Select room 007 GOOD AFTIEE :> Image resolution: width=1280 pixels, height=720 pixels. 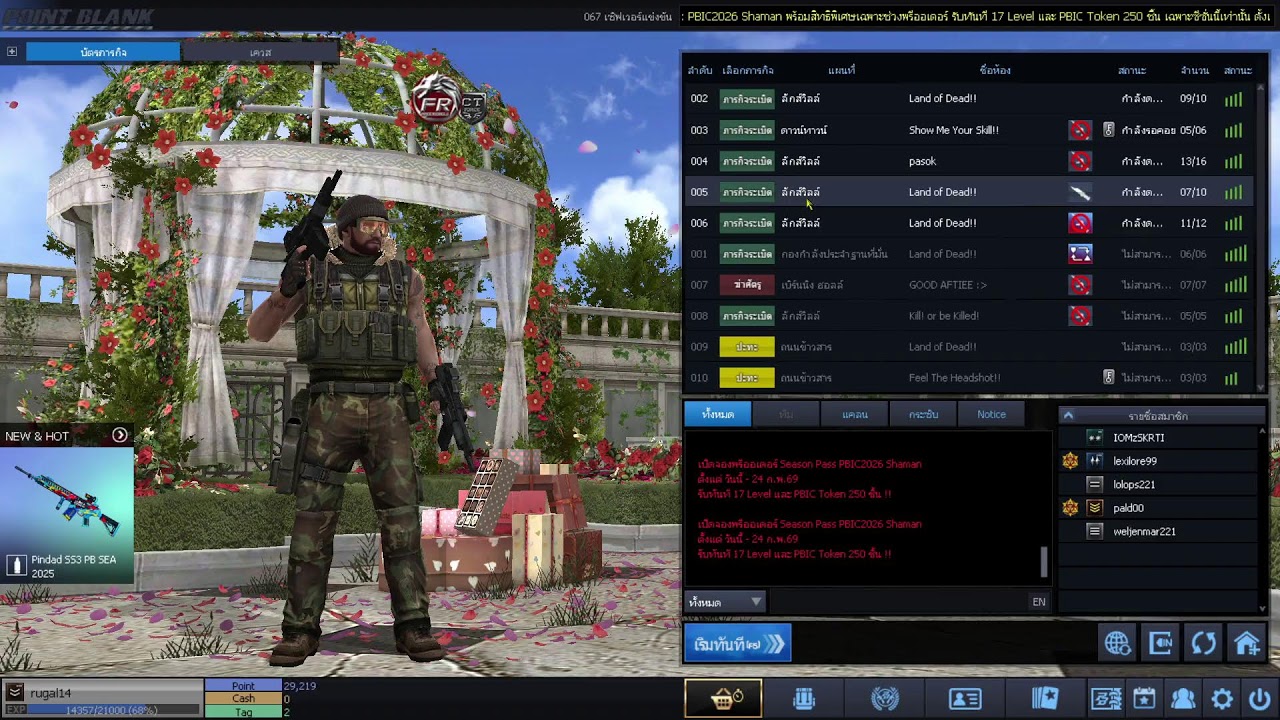tap(969, 285)
